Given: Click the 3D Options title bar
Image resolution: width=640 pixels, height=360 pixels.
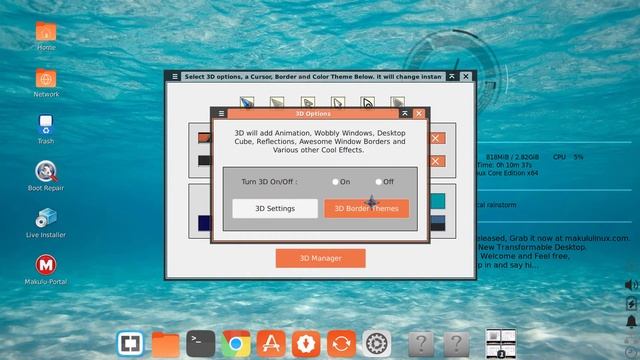Looking at the screenshot, I should pyautogui.click(x=313, y=114).
